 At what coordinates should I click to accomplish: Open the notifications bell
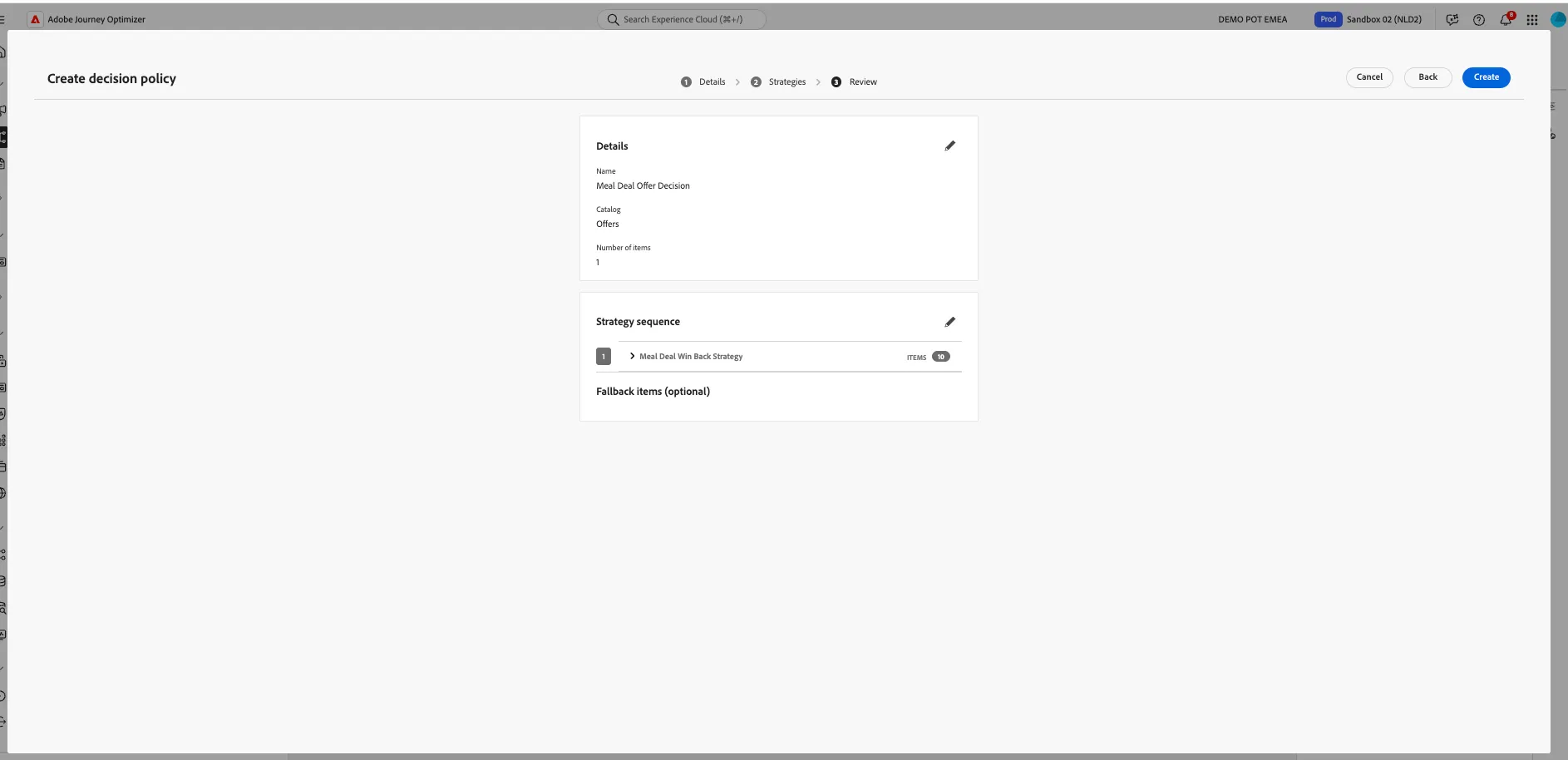[1506, 19]
